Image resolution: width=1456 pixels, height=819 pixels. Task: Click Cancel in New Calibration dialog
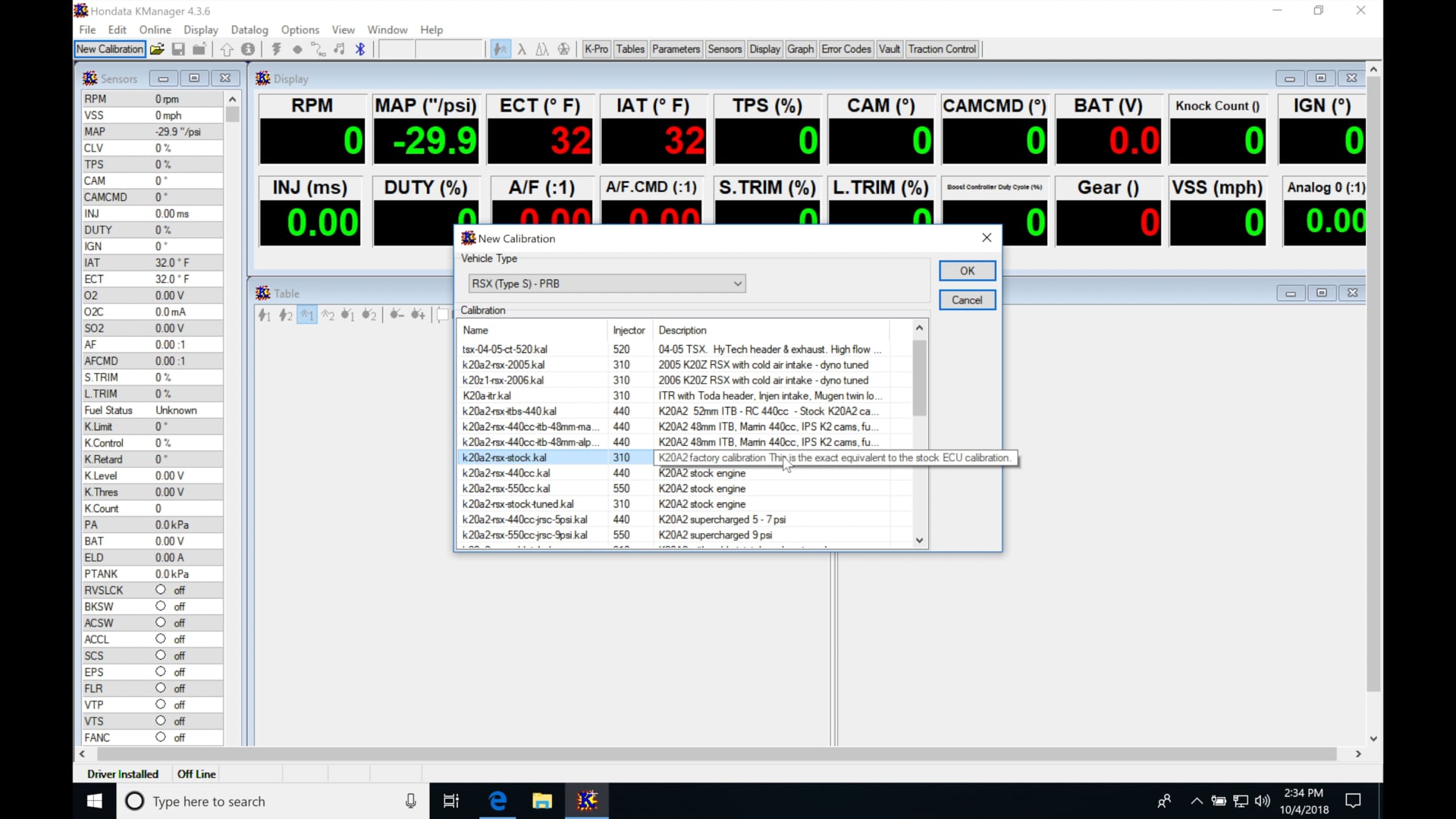pyautogui.click(x=967, y=300)
